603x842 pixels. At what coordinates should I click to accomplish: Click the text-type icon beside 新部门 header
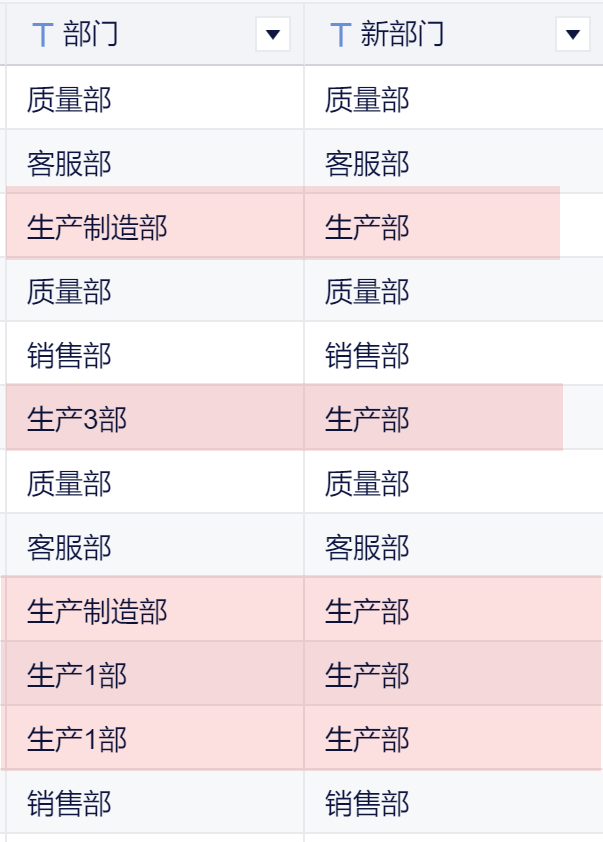click(x=340, y=35)
